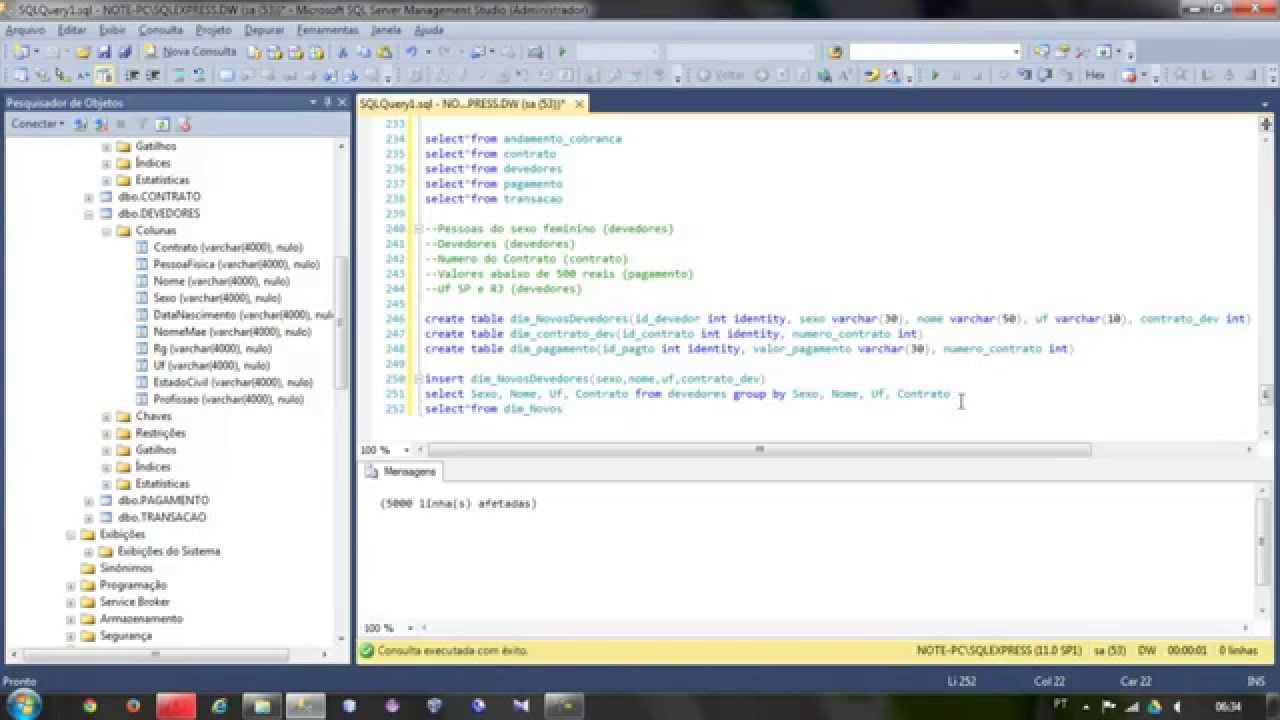Close the SQLQuery1.sql tab with its X
Image resolution: width=1280 pixels, height=720 pixels.
579,103
